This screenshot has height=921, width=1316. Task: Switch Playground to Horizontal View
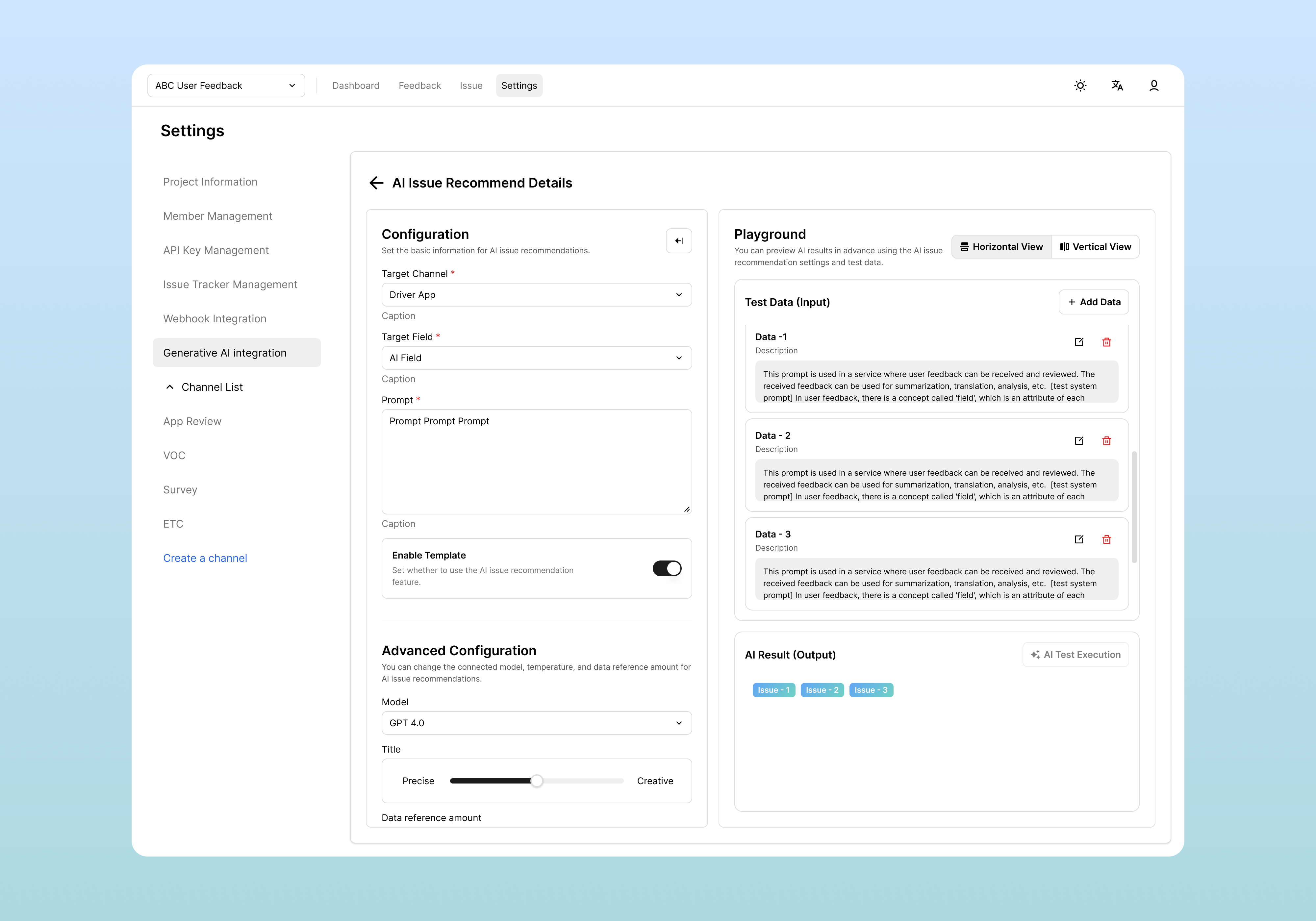pos(1001,246)
